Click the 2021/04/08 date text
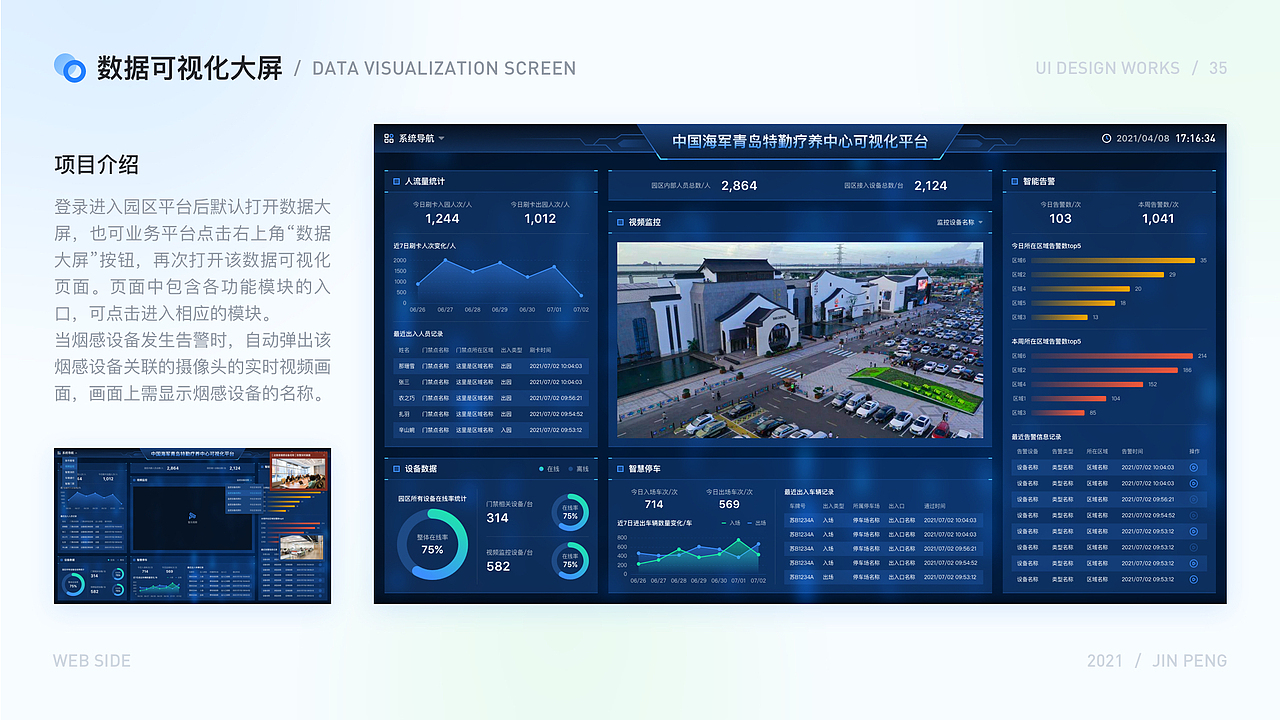1280x720 pixels. [1143, 138]
